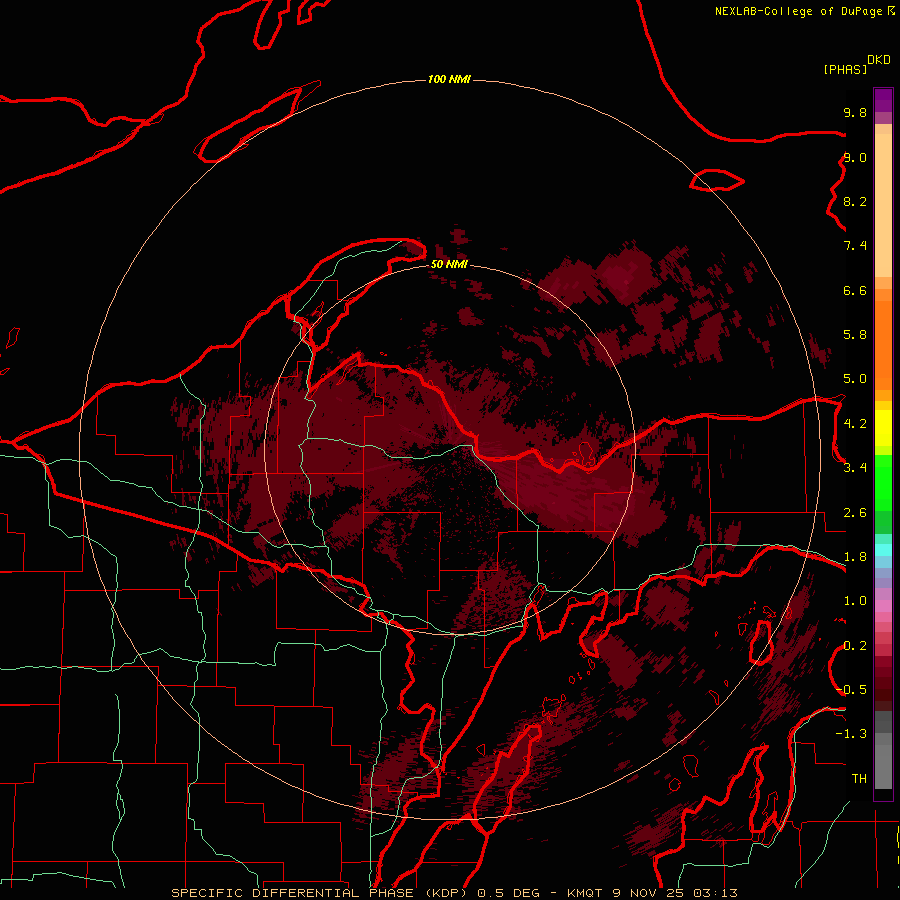The height and width of the screenshot is (900, 900).
Task: Pick the cyan band on color bar
Action: point(883,550)
